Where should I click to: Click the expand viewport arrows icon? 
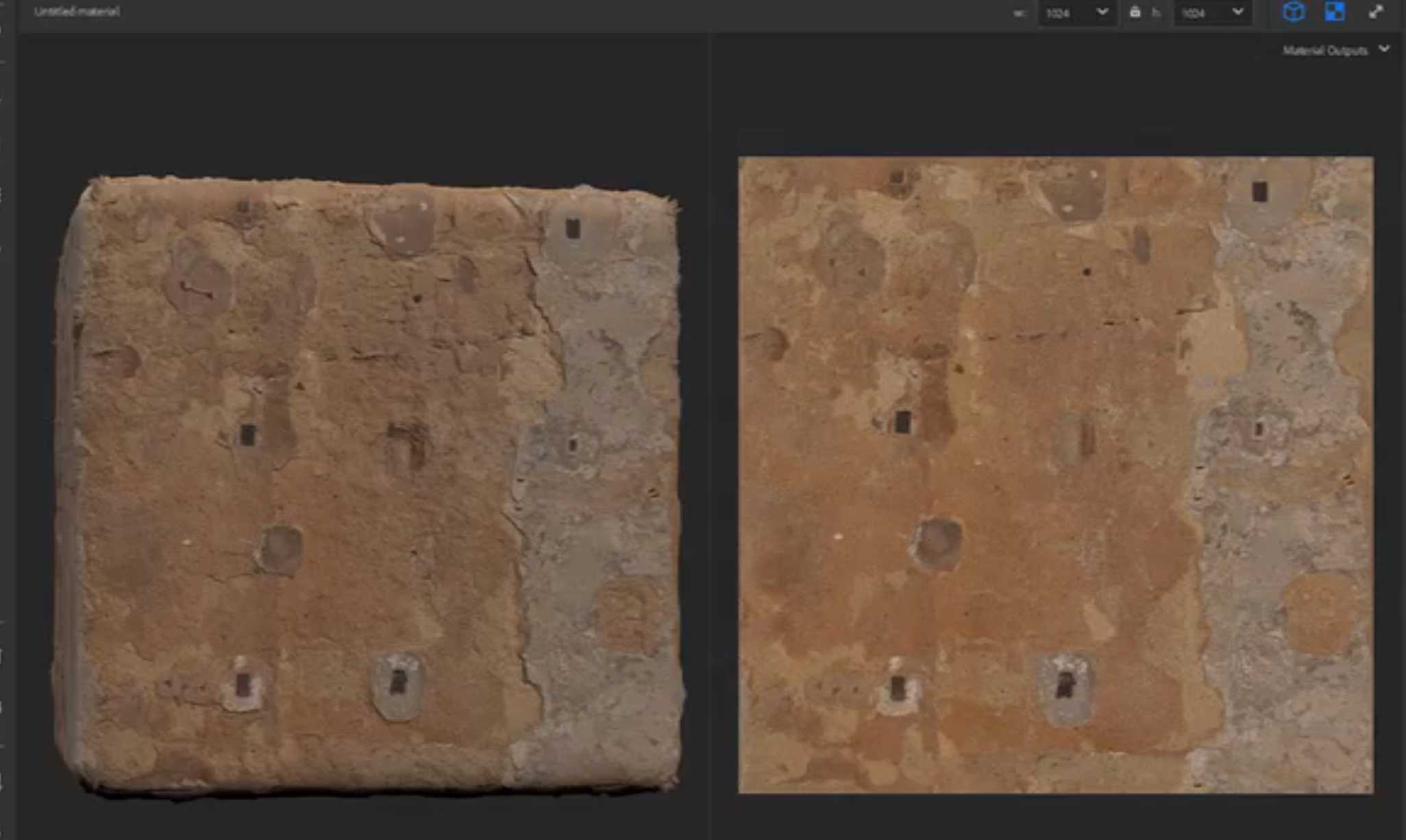tap(1376, 12)
